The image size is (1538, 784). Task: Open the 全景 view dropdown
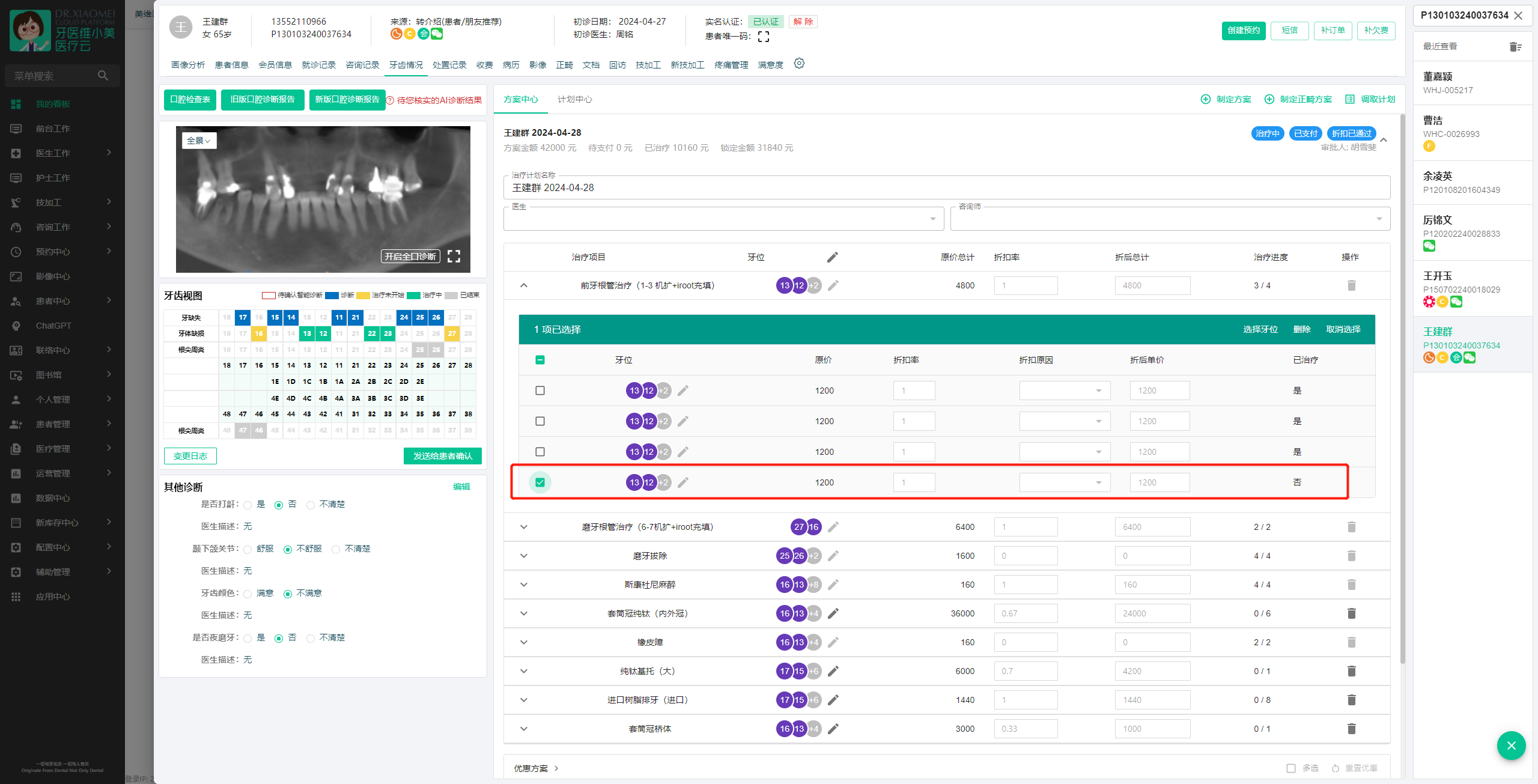(x=199, y=141)
